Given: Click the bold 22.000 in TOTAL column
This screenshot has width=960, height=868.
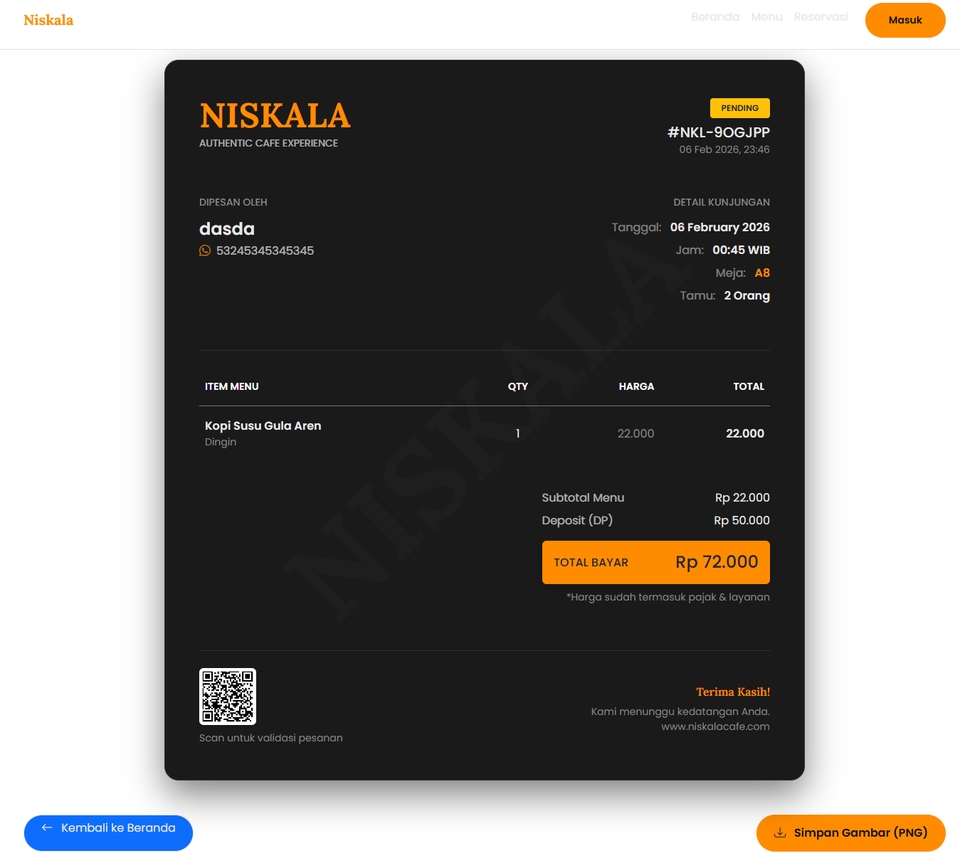Looking at the screenshot, I should point(744,433).
